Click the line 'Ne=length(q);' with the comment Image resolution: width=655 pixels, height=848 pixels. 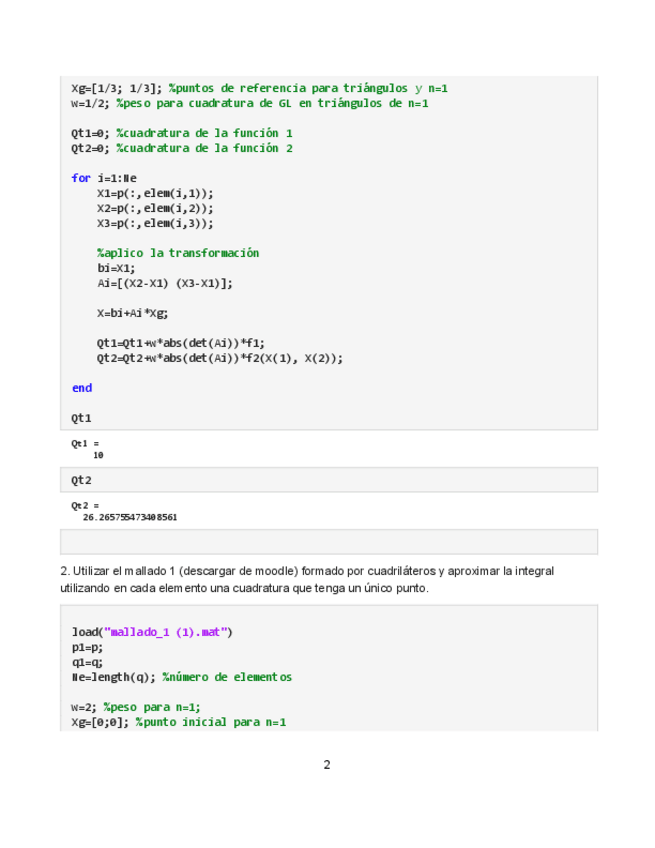click(x=181, y=677)
